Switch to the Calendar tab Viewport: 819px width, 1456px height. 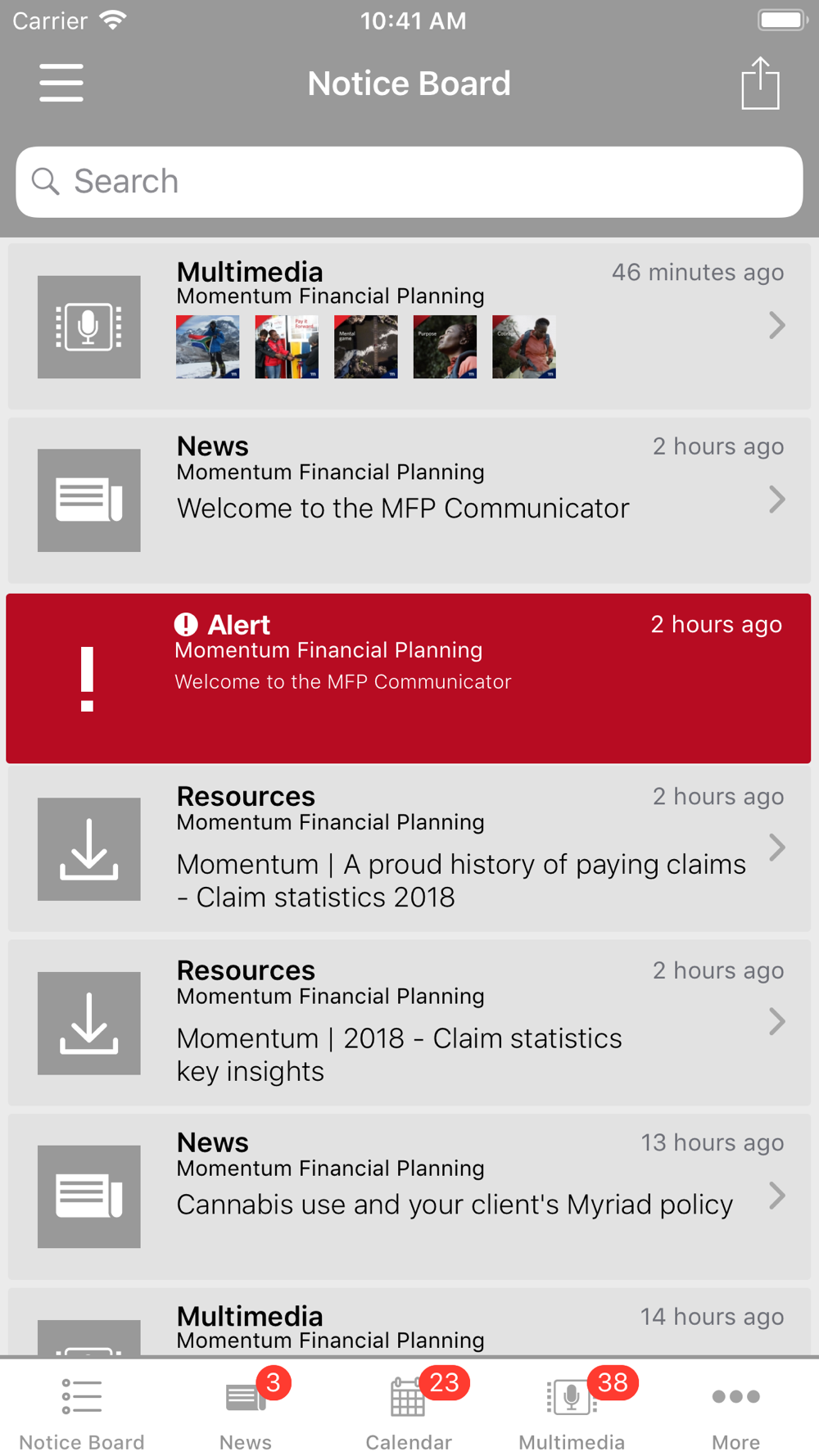pos(409,1409)
